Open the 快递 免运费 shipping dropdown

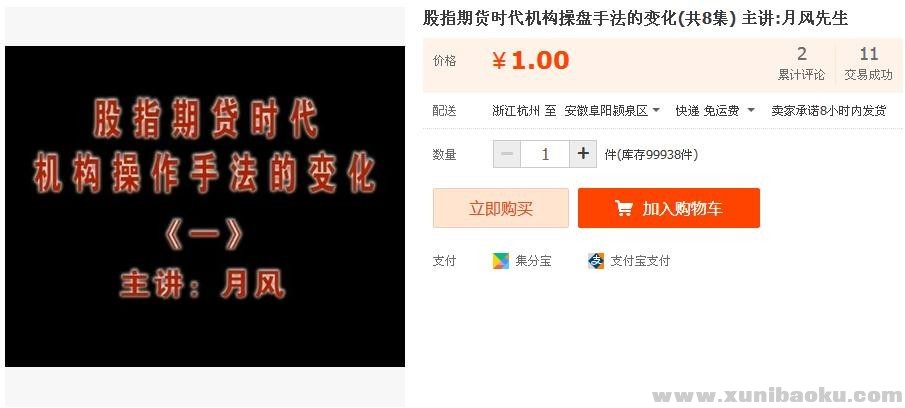715,111
